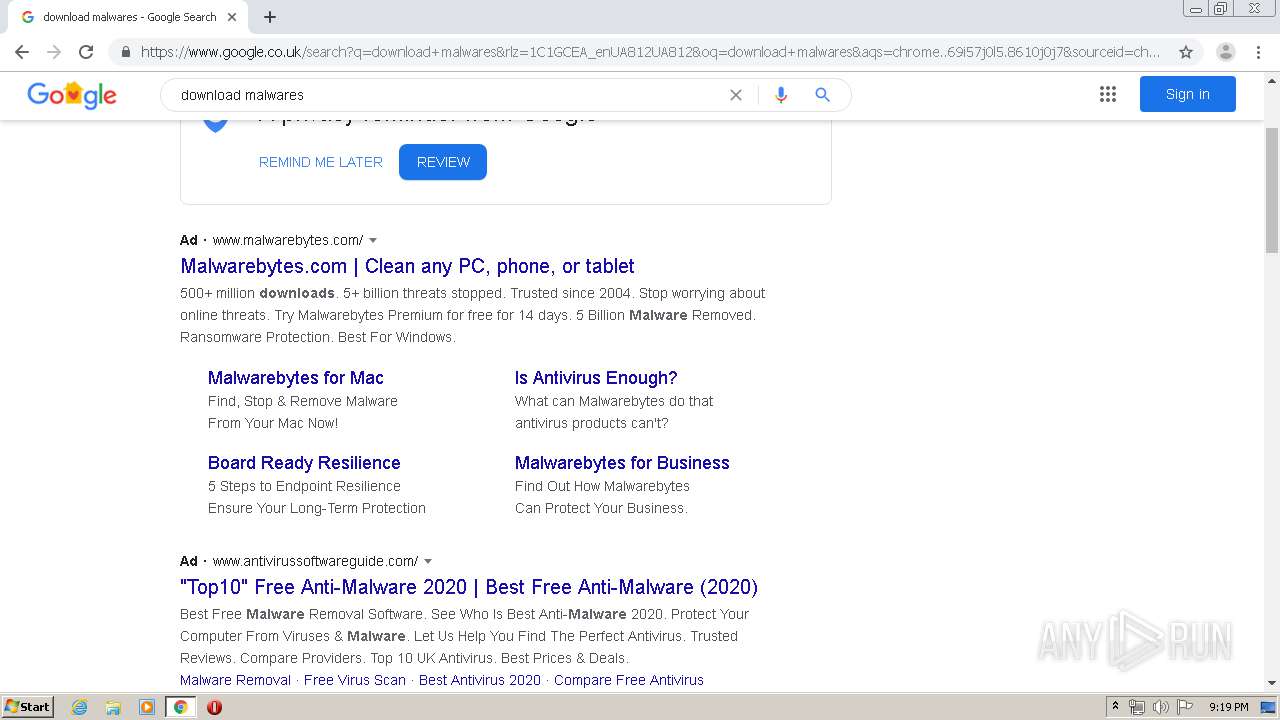Image resolution: width=1280 pixels, height=720 pixels.
Task: Open the Chrome profile avatar icon
Action: (1225, 52)
